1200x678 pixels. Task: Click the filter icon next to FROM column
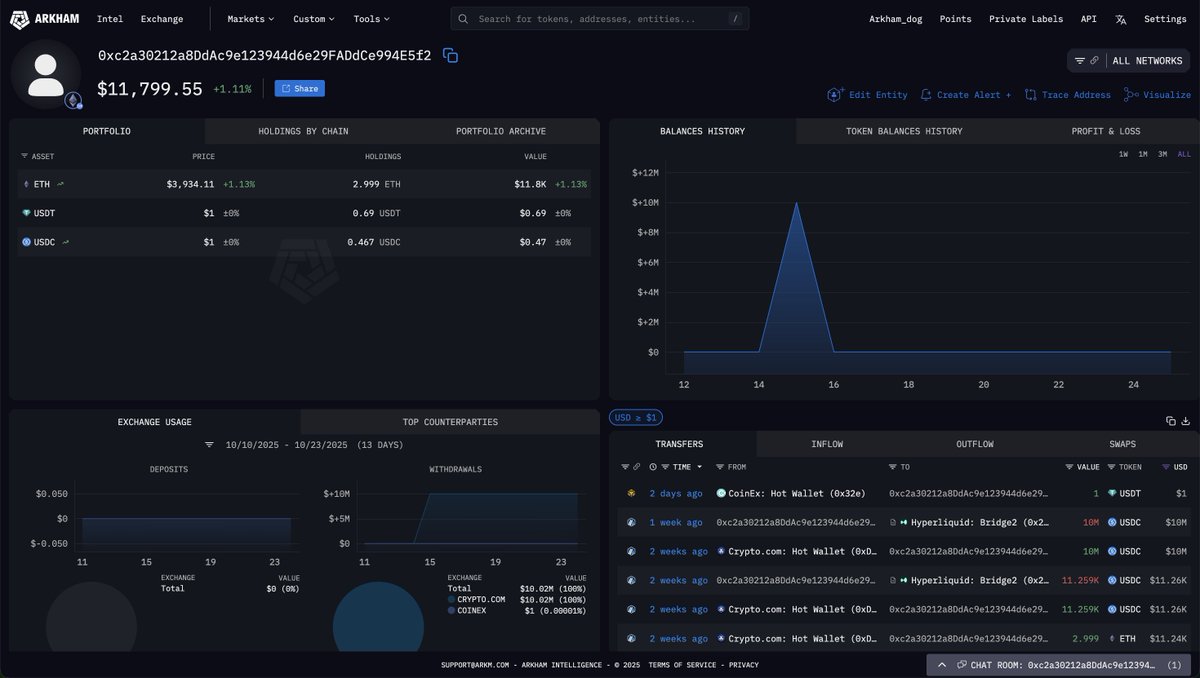(721, 467)
